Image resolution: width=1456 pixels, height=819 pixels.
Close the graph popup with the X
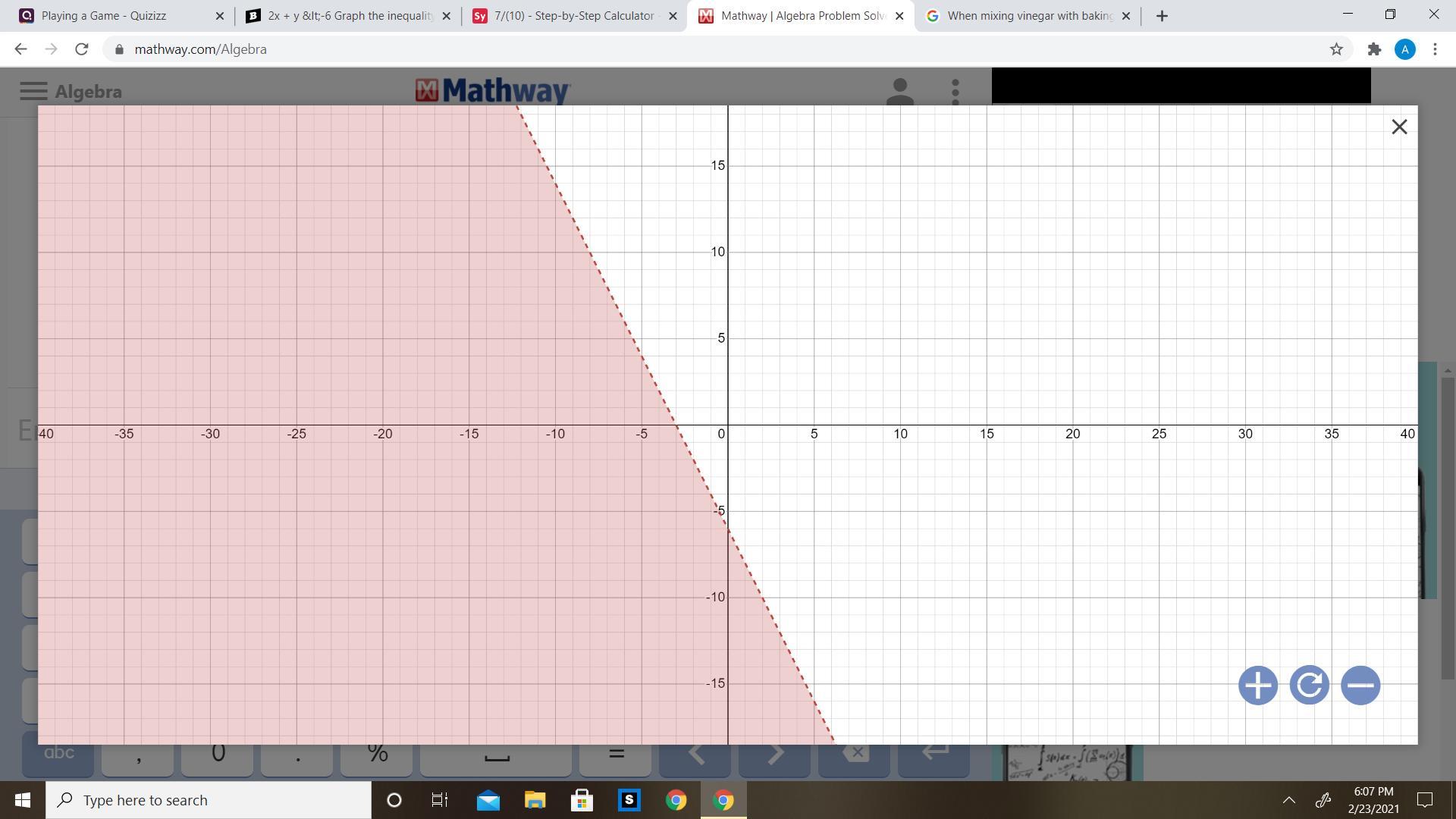click(x=1399, y=127)
